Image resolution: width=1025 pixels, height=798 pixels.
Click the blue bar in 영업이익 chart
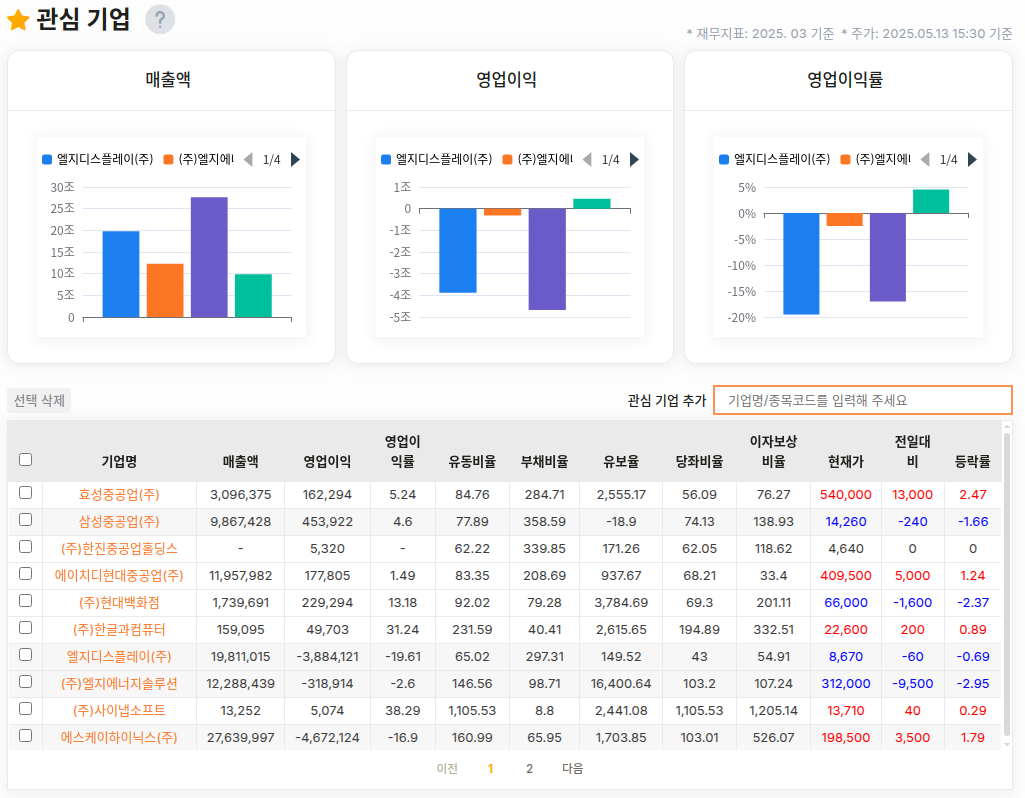click(458, 250)
